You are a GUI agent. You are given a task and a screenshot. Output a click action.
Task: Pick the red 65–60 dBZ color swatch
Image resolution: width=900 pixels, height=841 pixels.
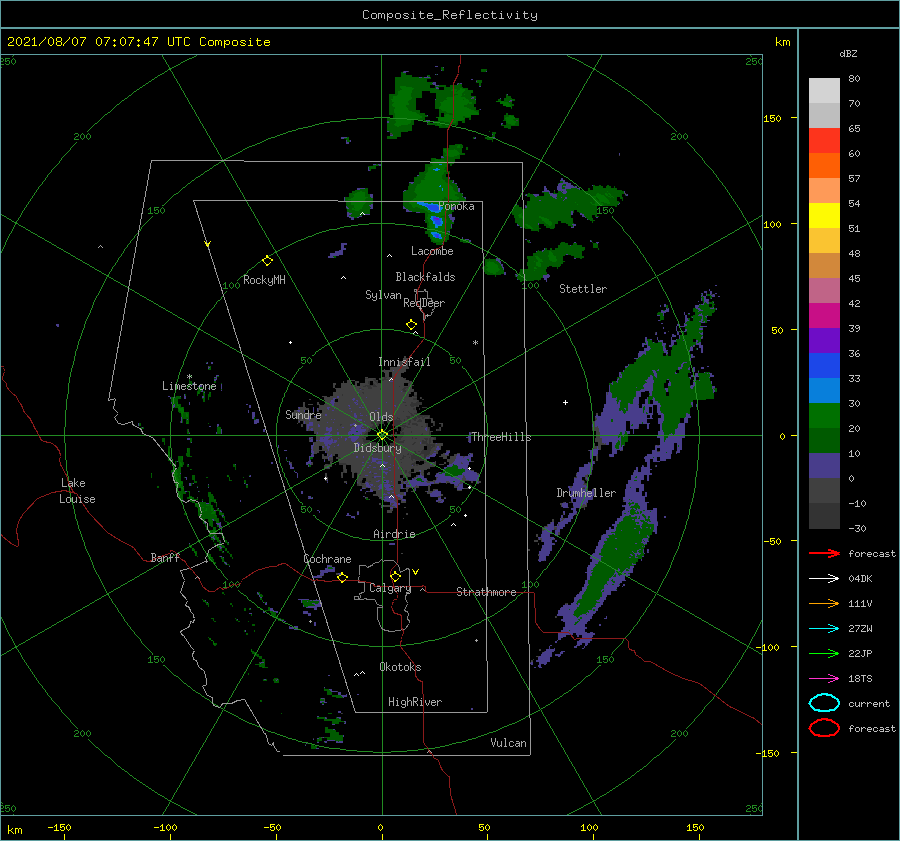coord(824,141)
